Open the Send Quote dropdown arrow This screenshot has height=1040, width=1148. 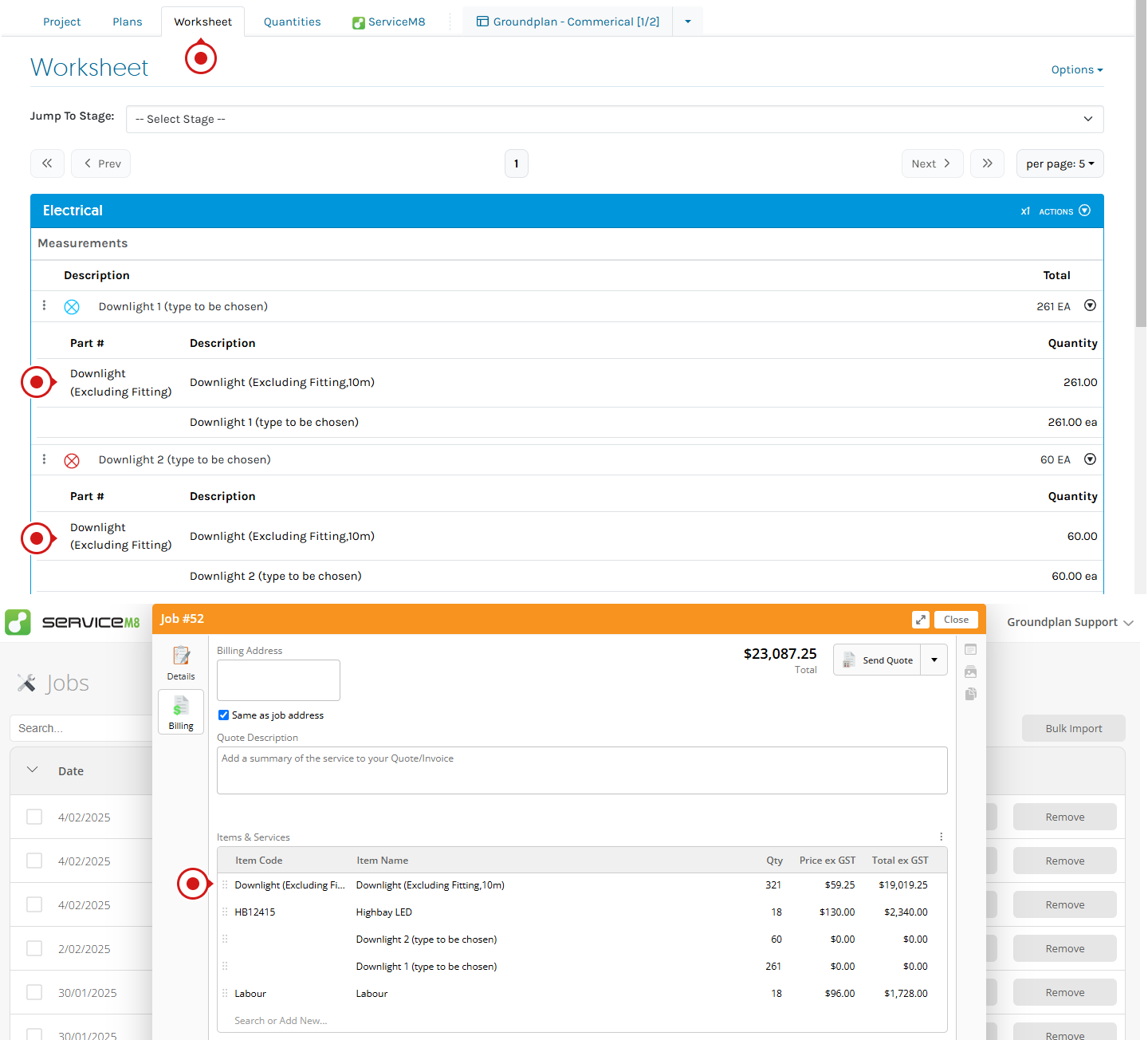(934, 660)
